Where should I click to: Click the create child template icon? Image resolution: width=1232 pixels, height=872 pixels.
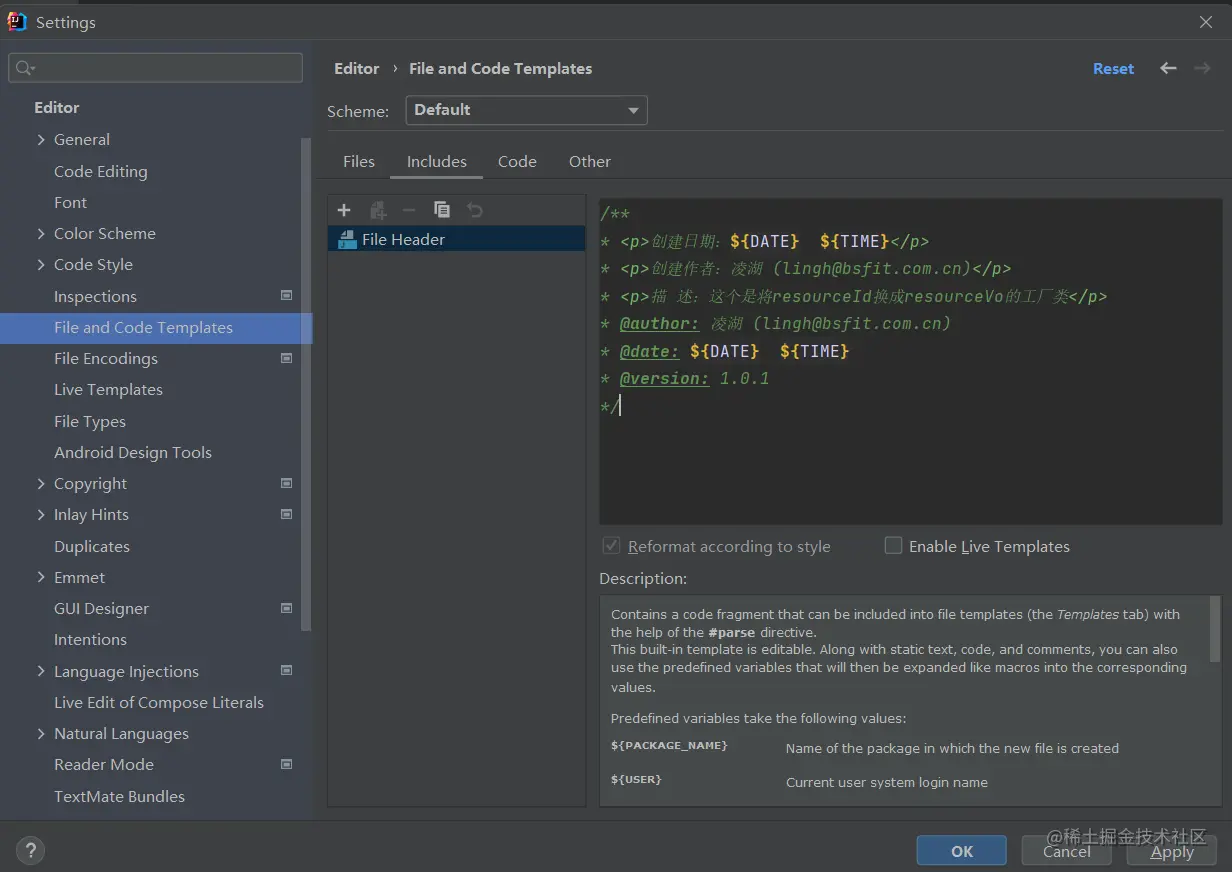point(378,210)
